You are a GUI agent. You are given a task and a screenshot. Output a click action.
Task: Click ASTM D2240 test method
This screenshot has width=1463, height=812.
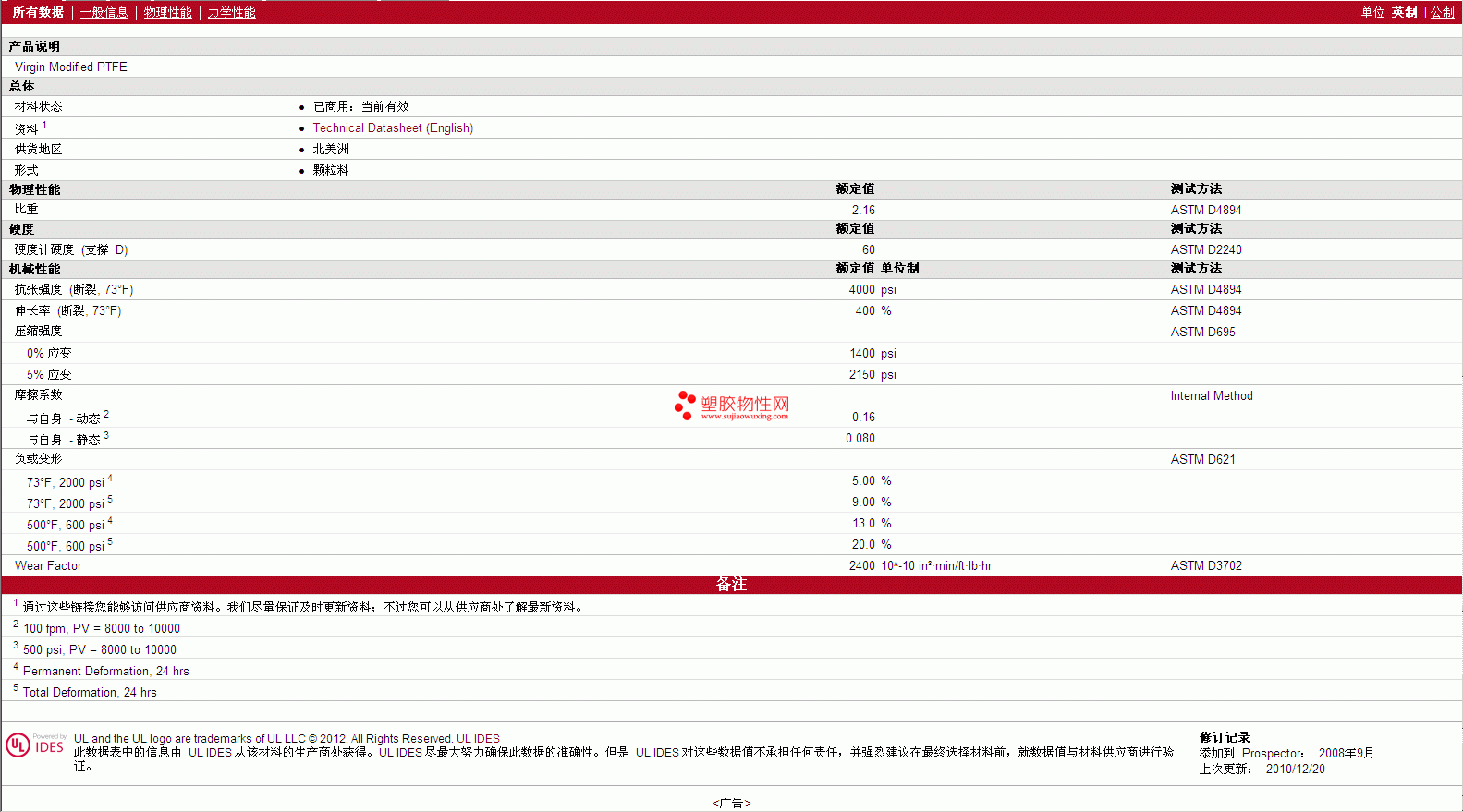(1206, 249)
